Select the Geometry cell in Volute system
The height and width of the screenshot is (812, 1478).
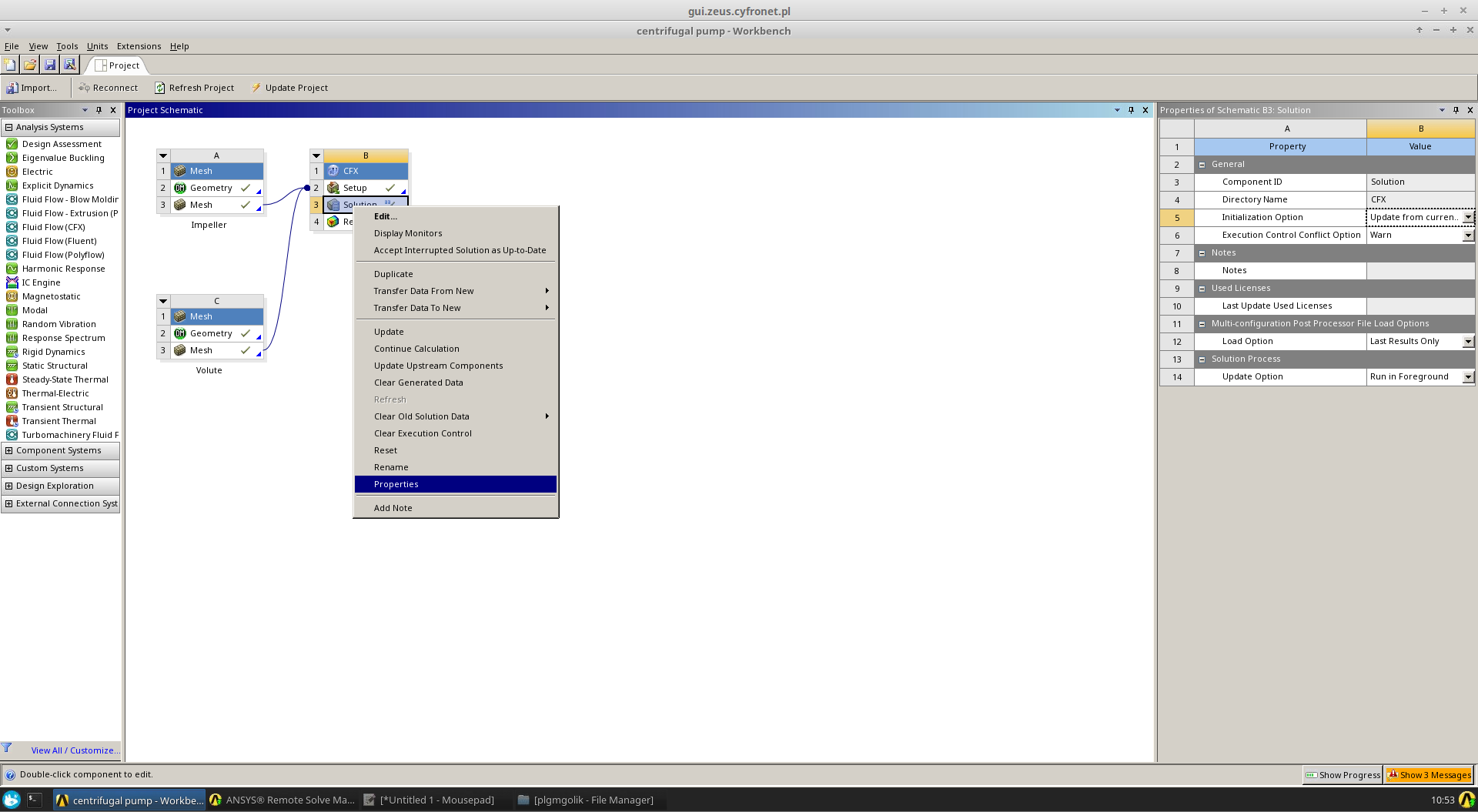pos(216,333)
